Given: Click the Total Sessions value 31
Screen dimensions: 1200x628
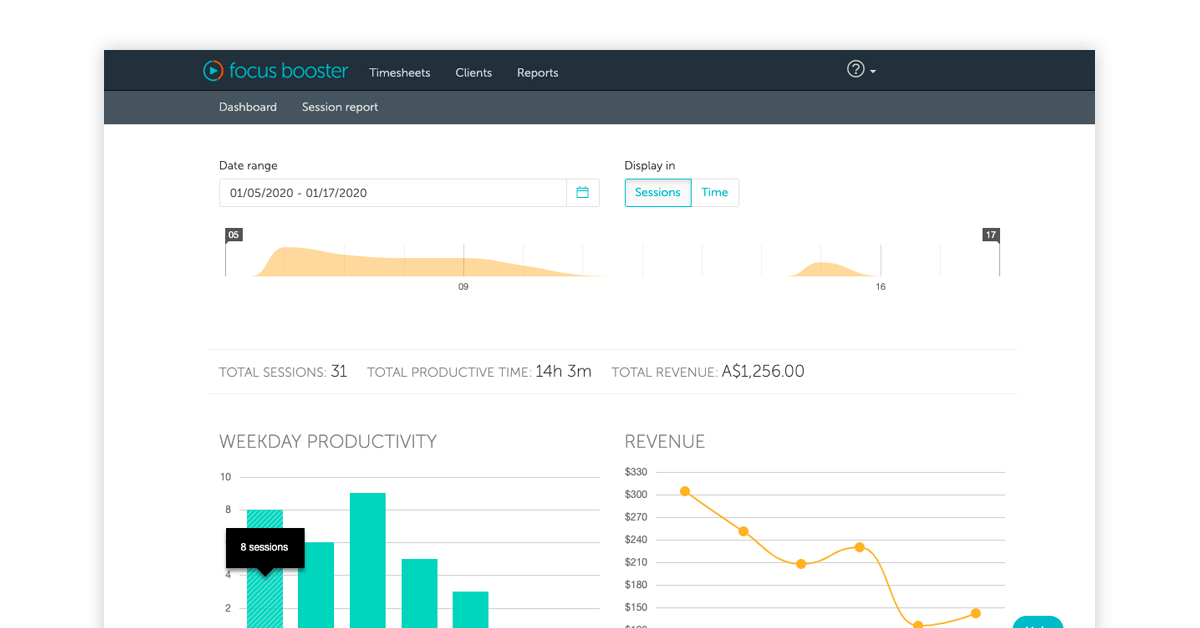Looking at the screenshot, I should [x=339, y=372].
